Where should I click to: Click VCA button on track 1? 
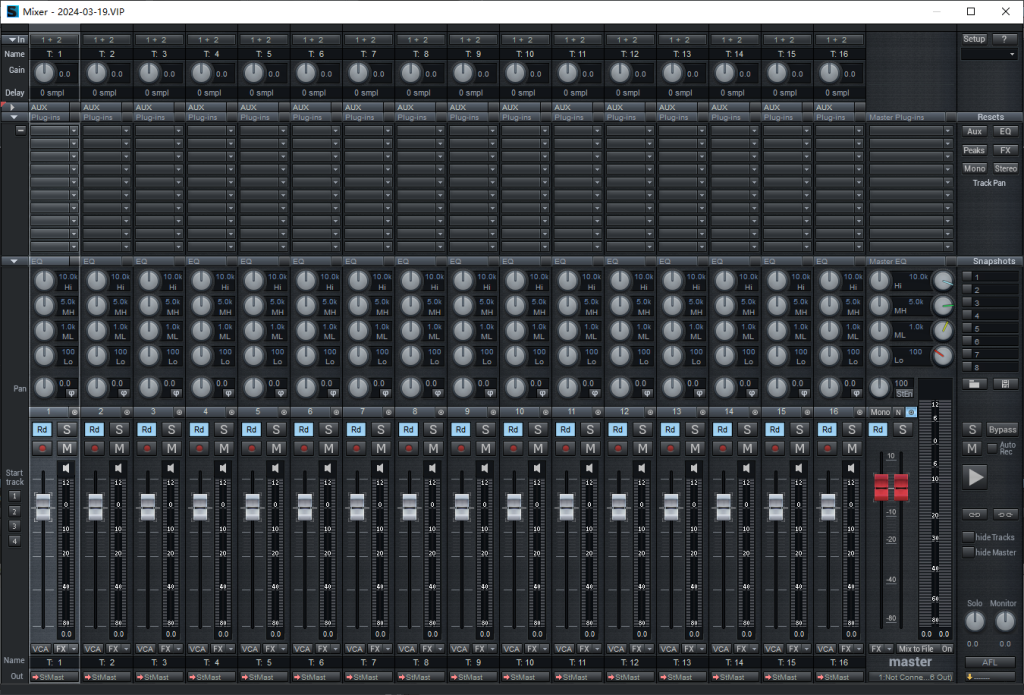coord(40,649)
